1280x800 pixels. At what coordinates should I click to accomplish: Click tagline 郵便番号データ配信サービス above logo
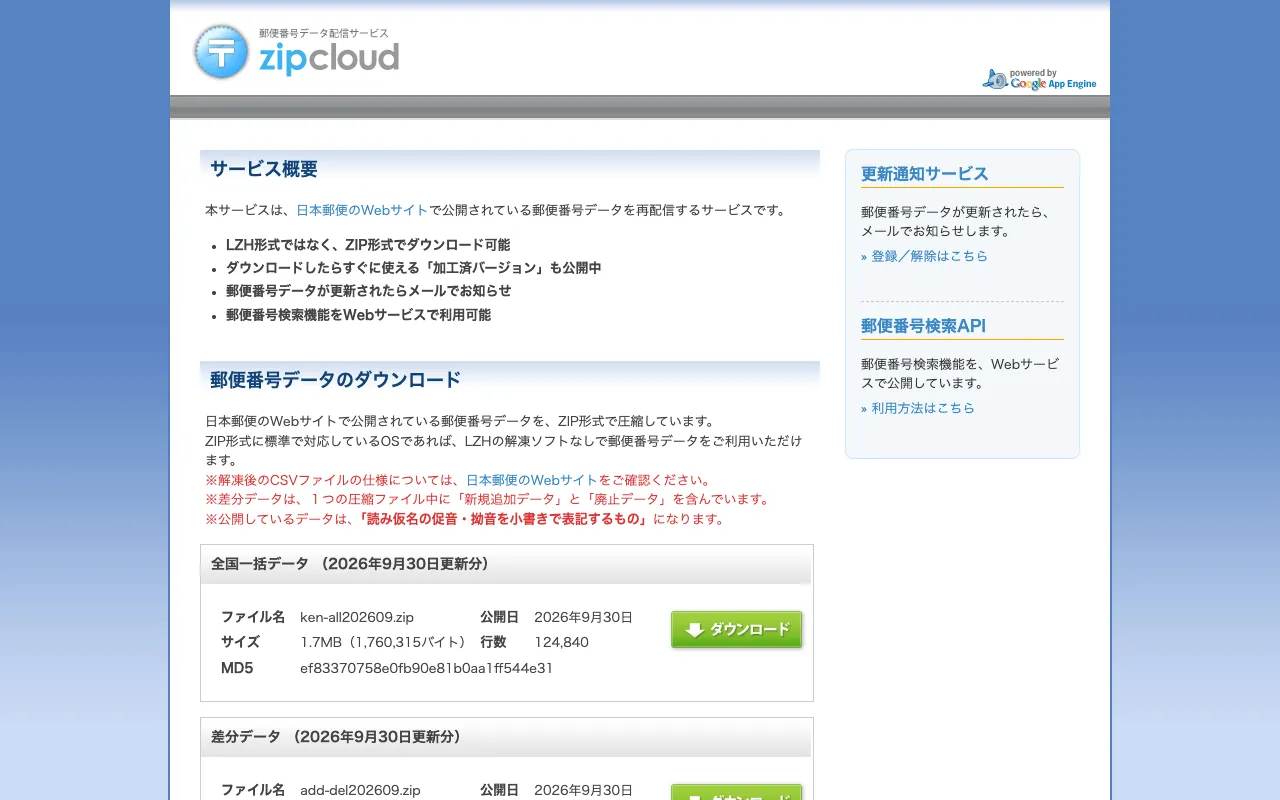coord(324,33)
